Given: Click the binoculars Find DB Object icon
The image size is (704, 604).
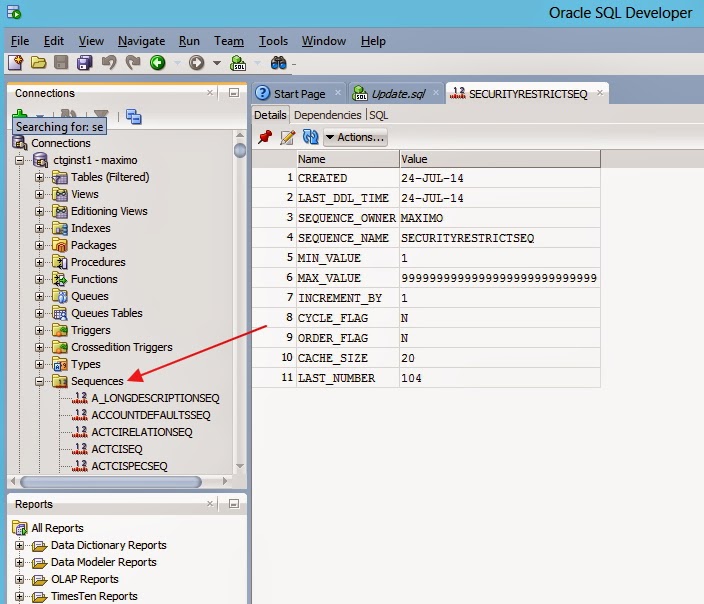Looking at the screenshot, I should point(278,63).
